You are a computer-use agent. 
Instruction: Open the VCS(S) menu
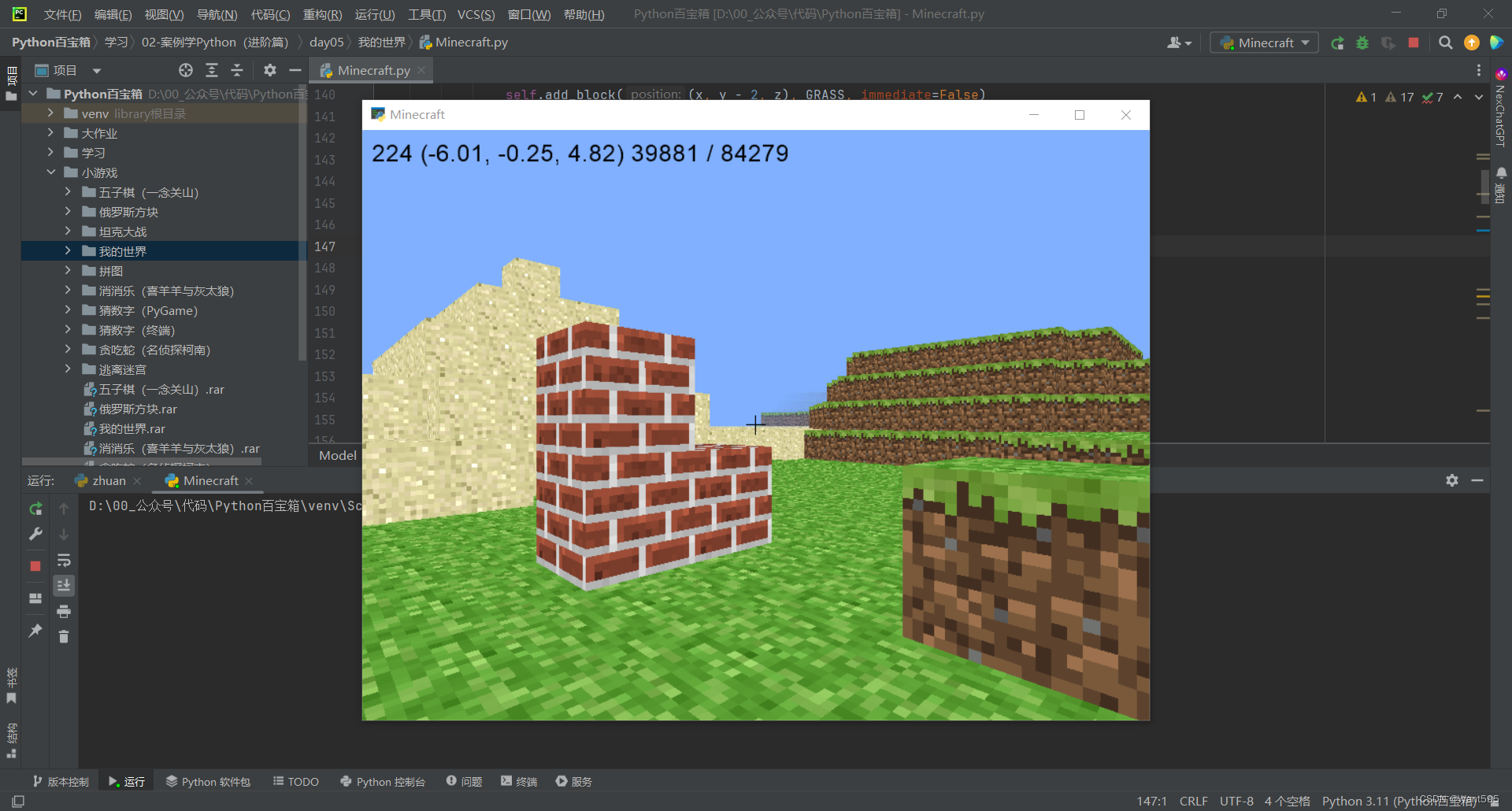(476, 14)
